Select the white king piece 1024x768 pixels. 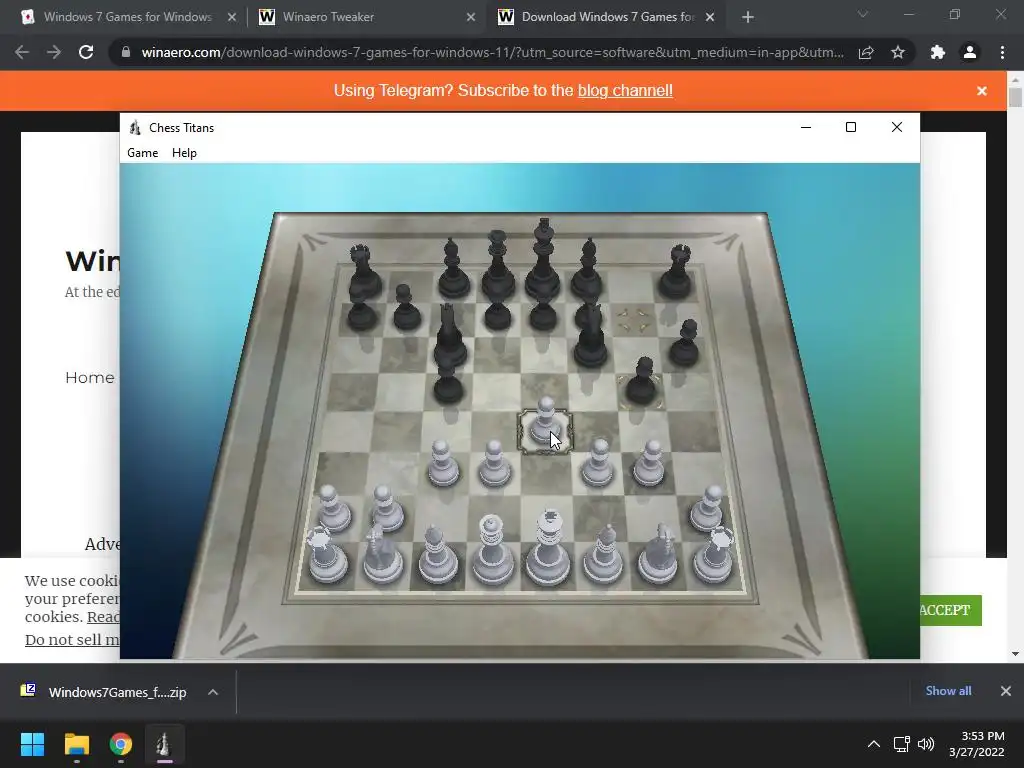coord(549,549)
